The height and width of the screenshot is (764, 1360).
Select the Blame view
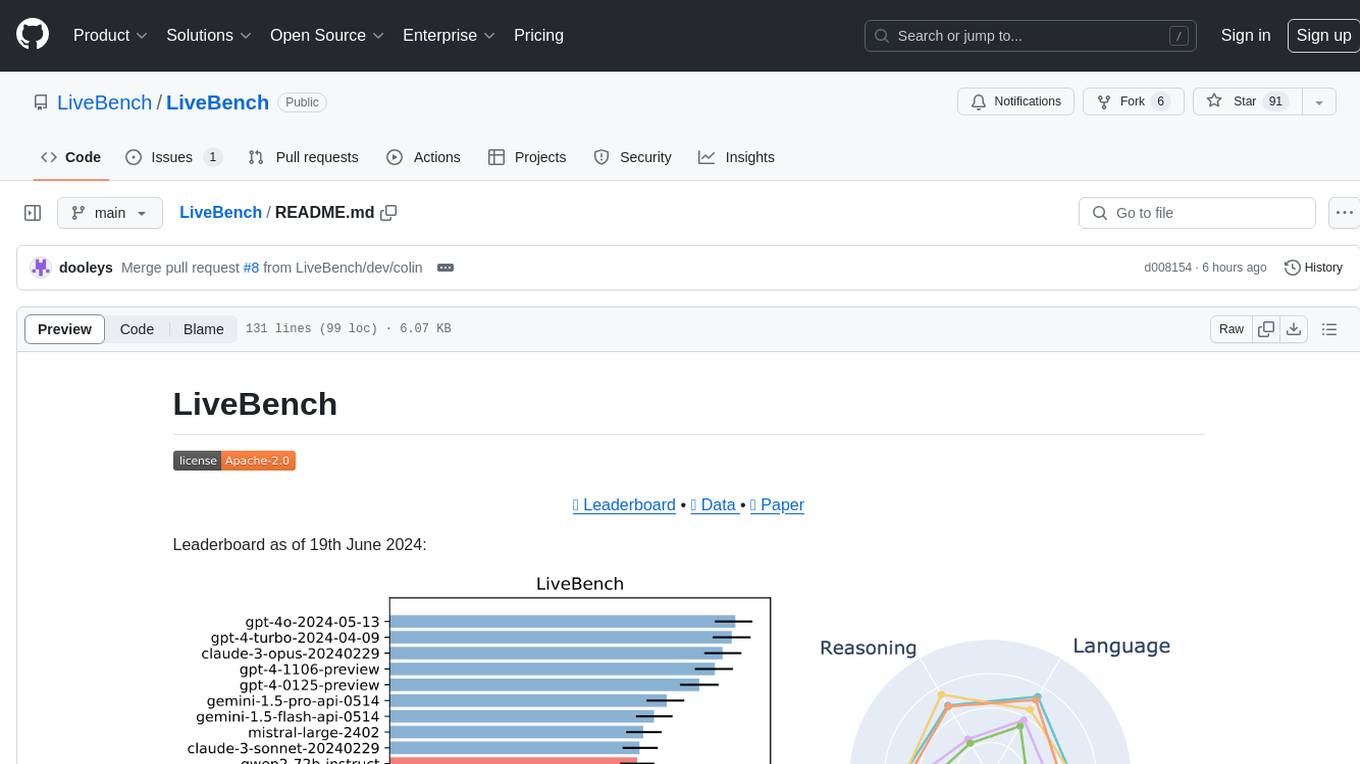(x=203, y=329)
